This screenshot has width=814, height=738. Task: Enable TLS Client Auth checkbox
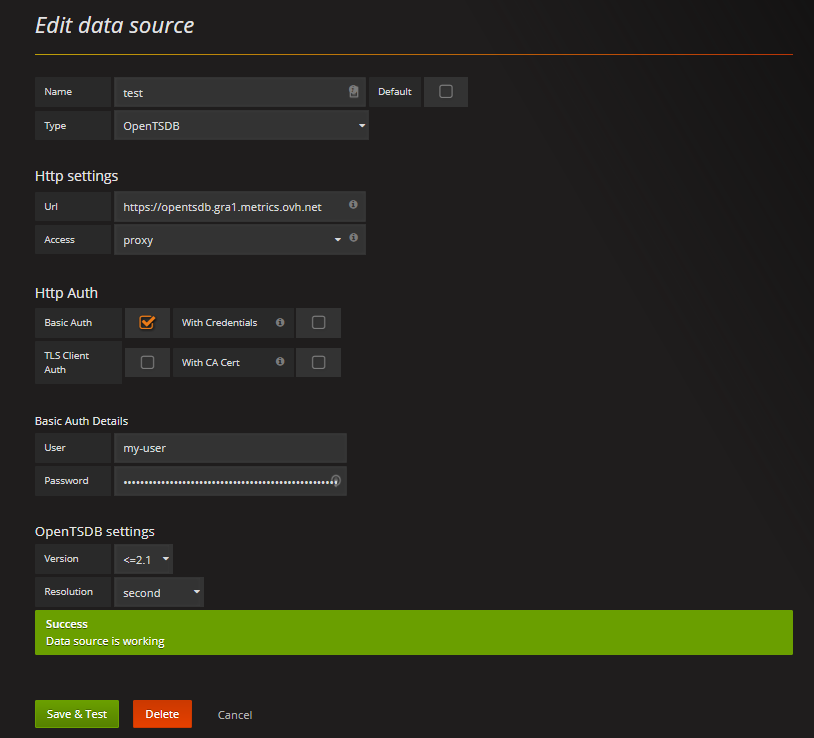(x=147, y=363)
